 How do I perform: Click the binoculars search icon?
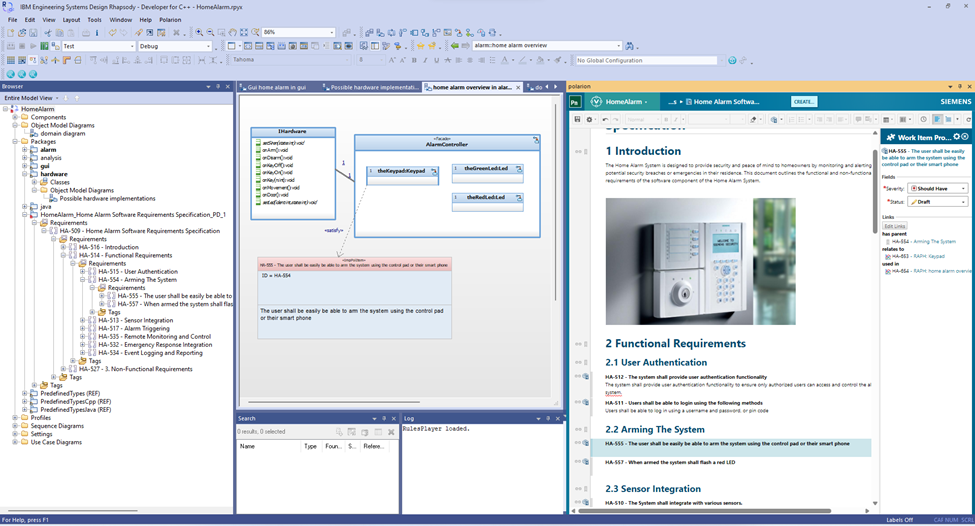pyautogui.click(x=629, y=46)
